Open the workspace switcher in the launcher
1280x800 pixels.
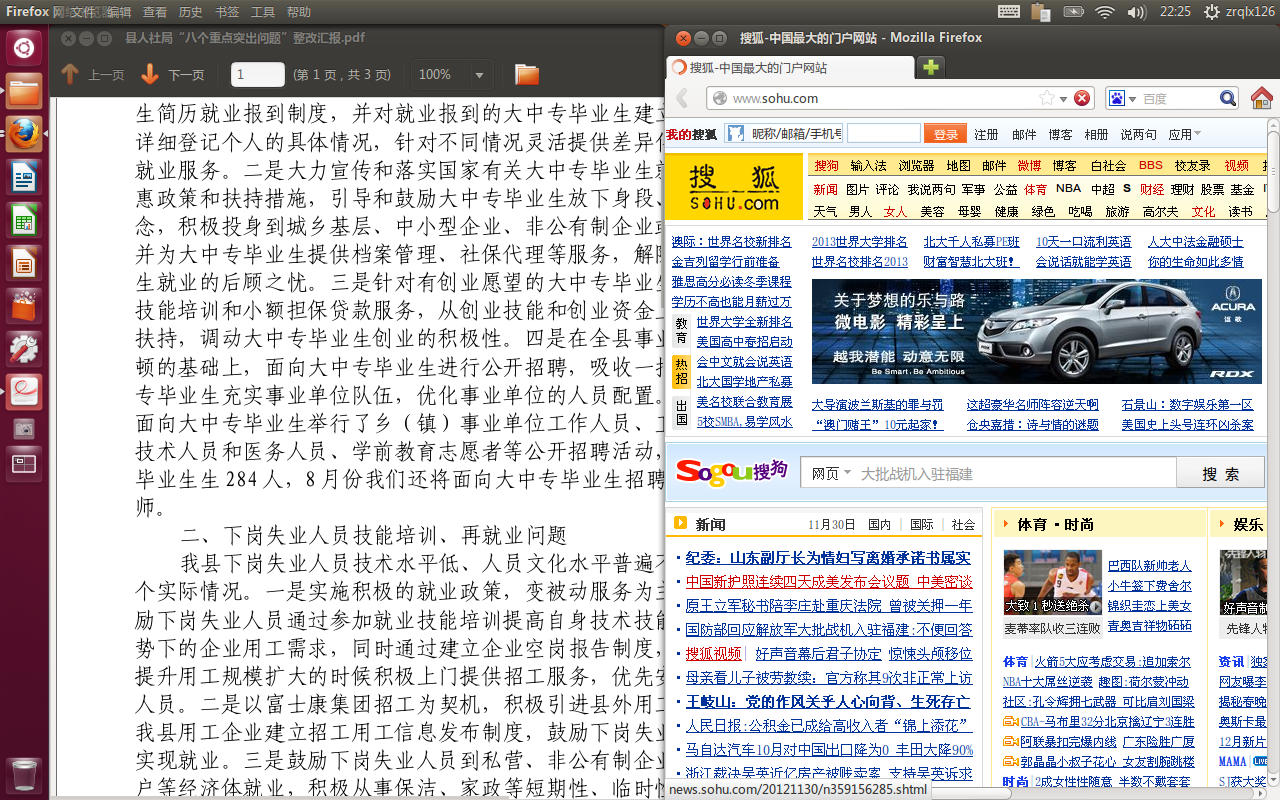pyautogui.click(x=24, y=464)
